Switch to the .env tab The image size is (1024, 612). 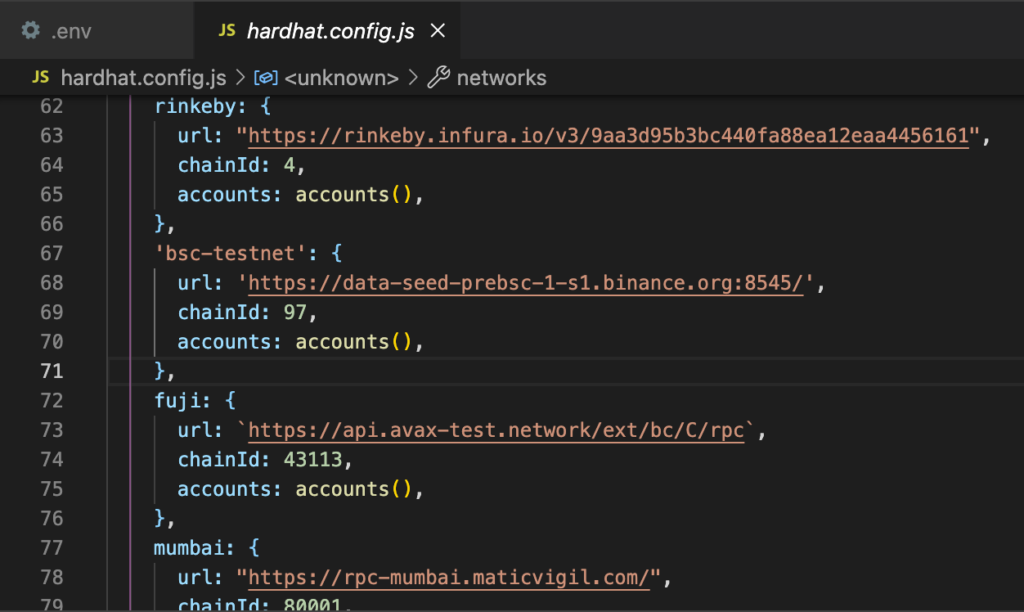[97, 31]
